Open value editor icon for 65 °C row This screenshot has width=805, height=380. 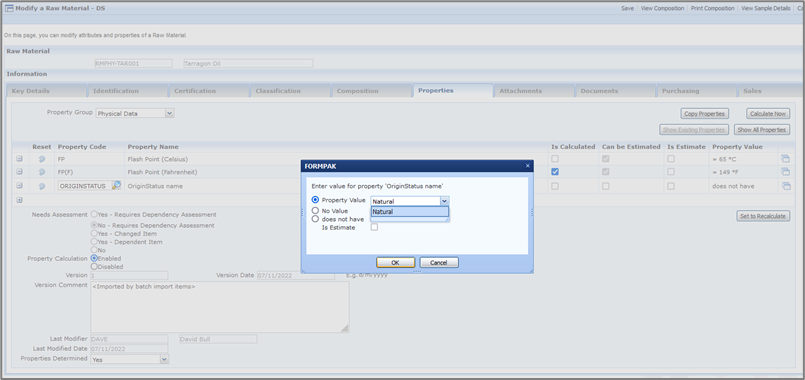(786, 159)
